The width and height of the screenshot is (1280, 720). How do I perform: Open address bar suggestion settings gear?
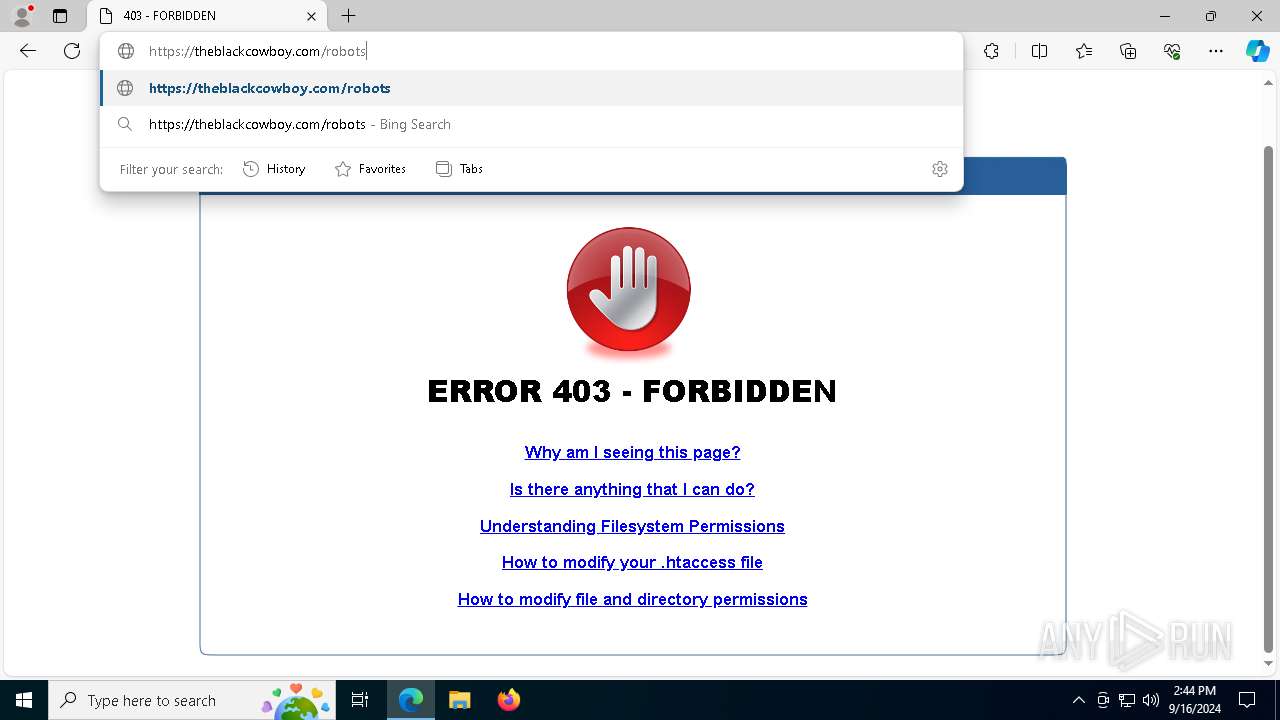click(939, 169)
